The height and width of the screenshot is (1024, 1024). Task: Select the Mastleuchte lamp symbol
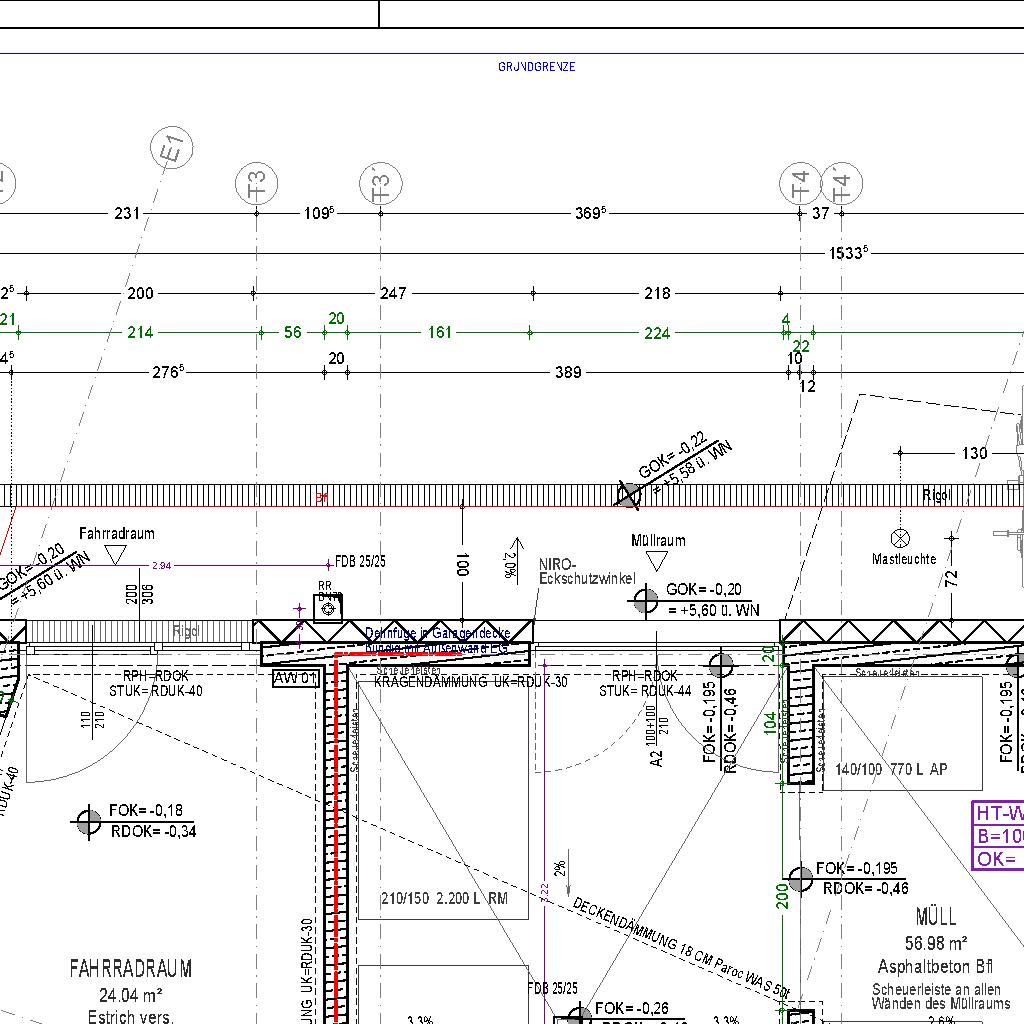click(x=900, y=538)
